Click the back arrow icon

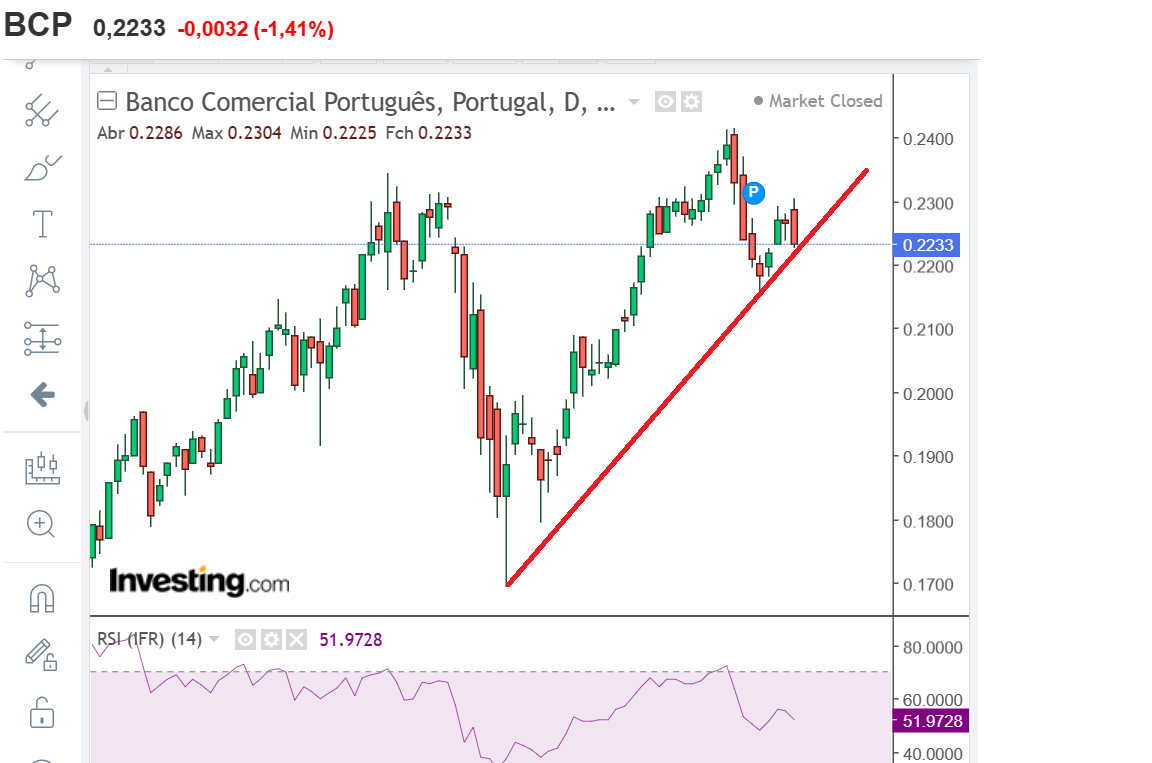point(43,394)
